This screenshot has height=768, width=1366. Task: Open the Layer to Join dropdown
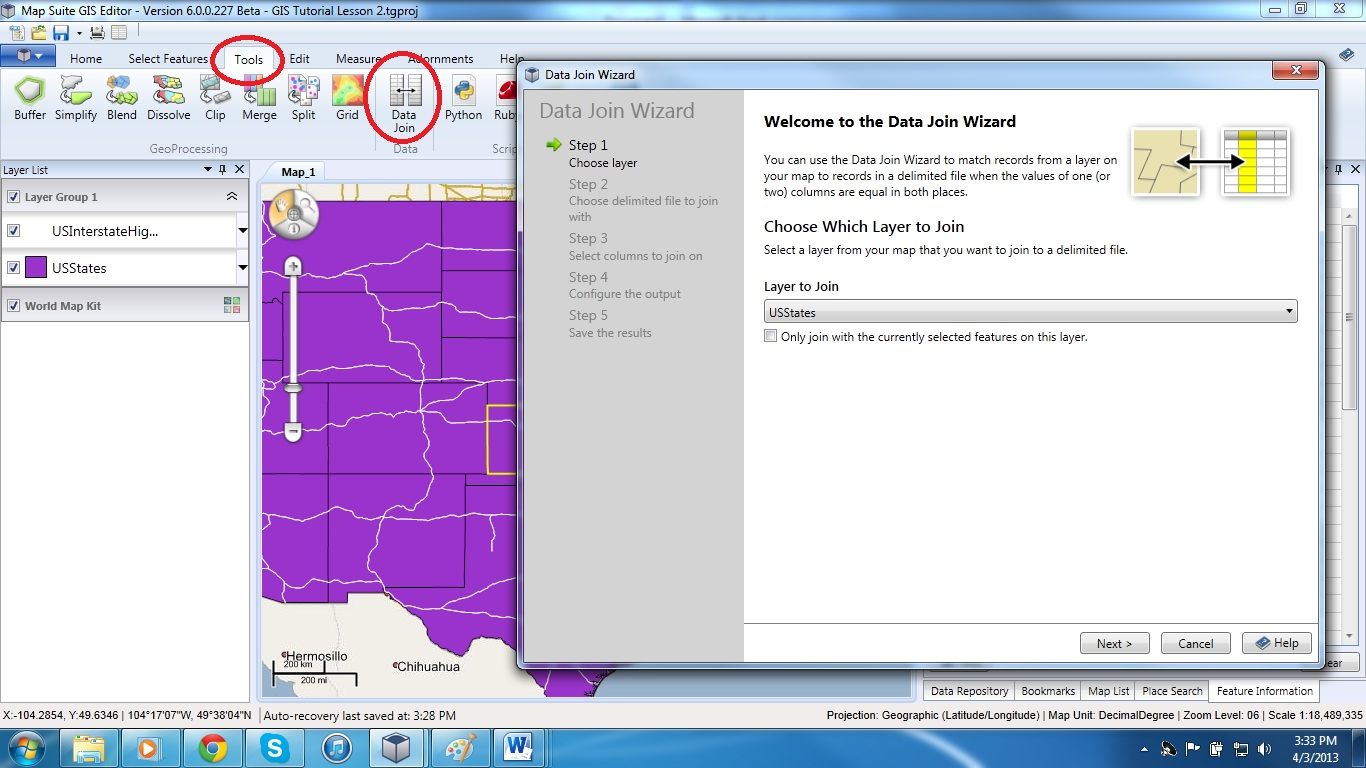pyautogui.click(x=1030, y=312)
